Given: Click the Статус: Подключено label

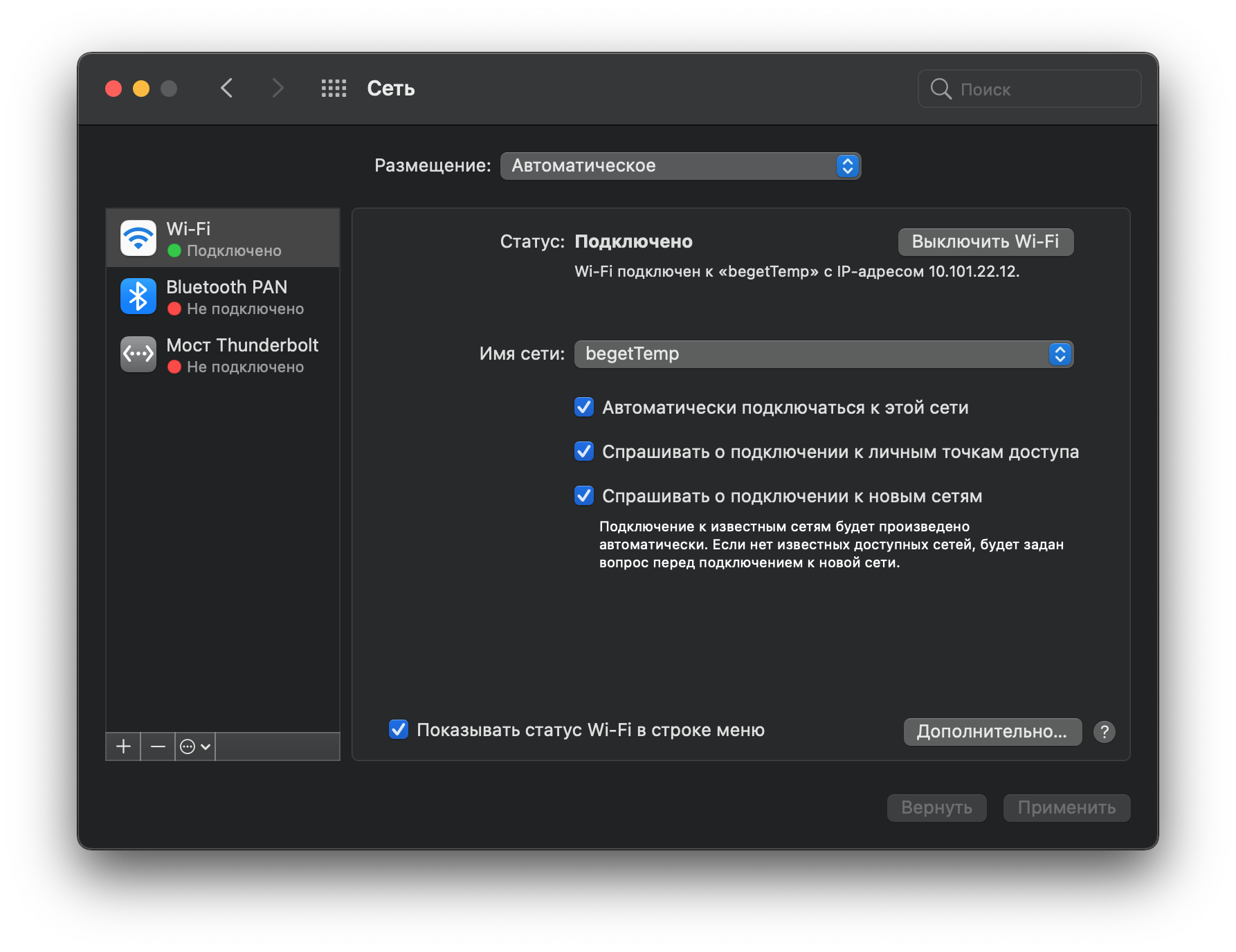Looking at the screenshot, I should 596,241.
